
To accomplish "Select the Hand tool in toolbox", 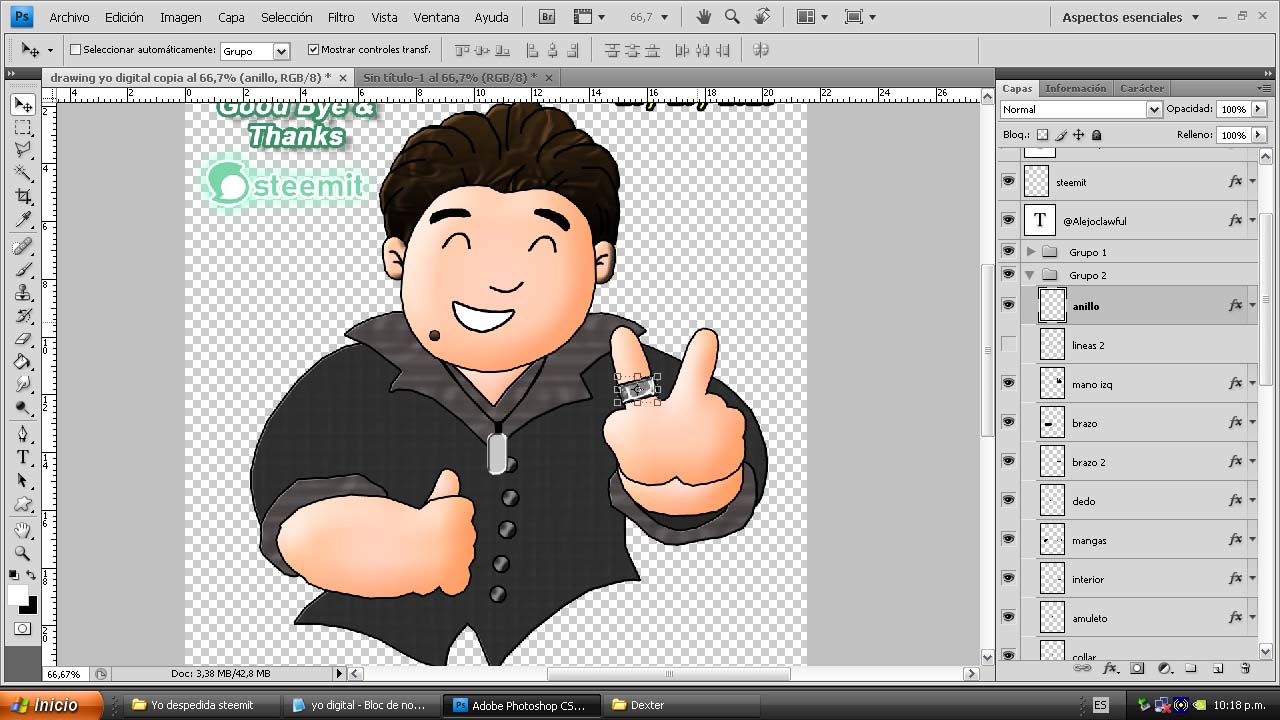I will 23,530.
